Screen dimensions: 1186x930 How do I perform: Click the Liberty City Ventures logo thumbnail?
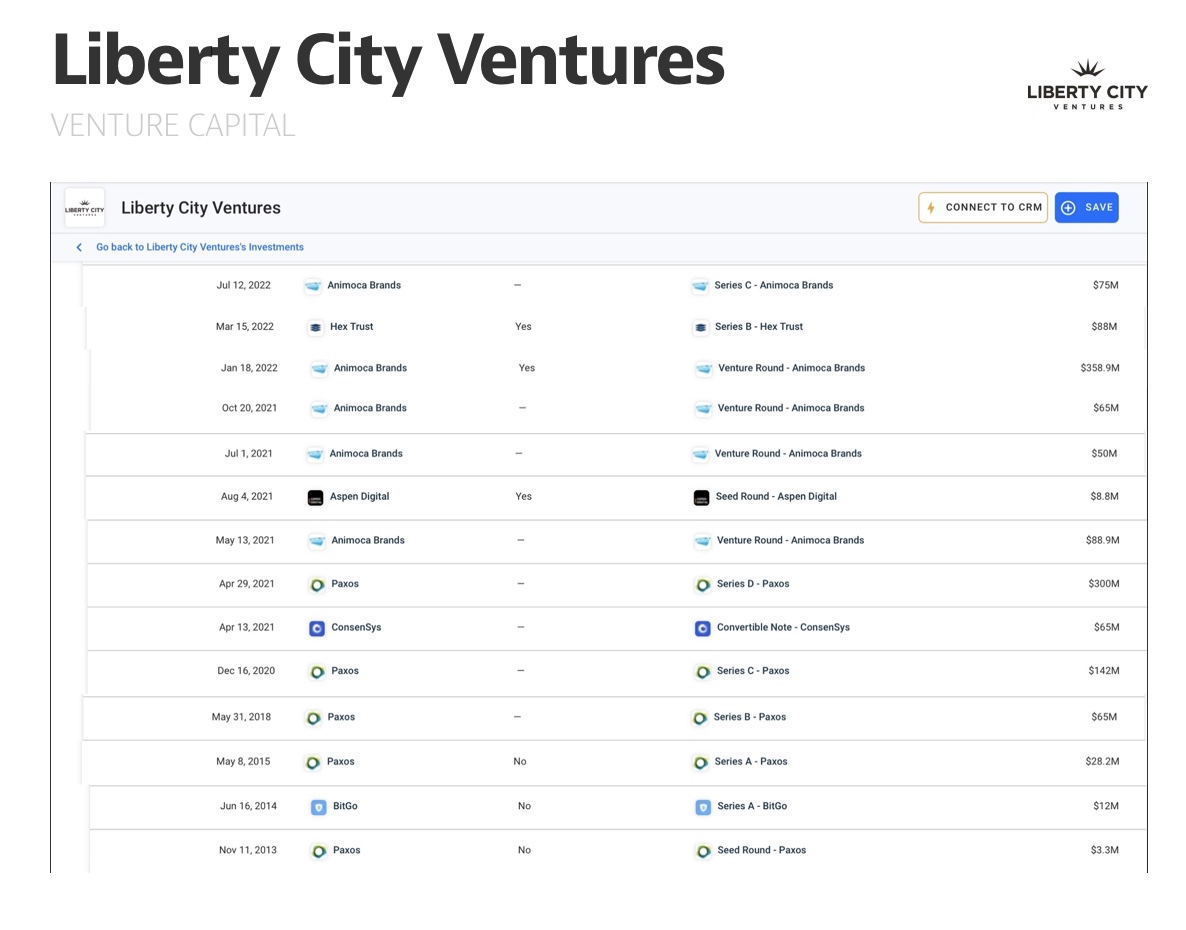pos(84,208)
